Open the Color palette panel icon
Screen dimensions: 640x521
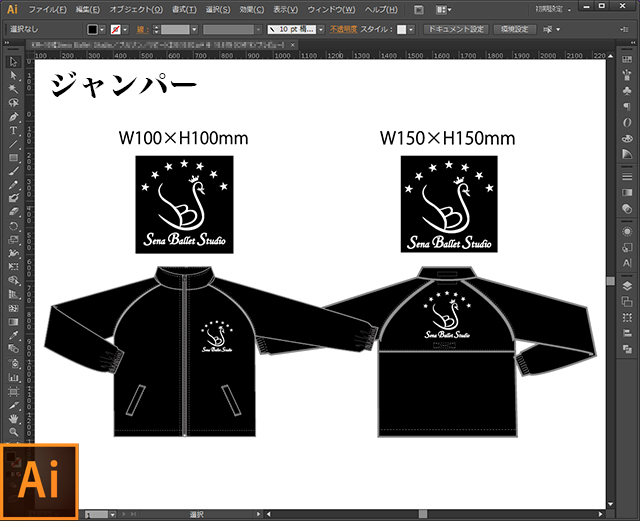click(x=627, y=138)
